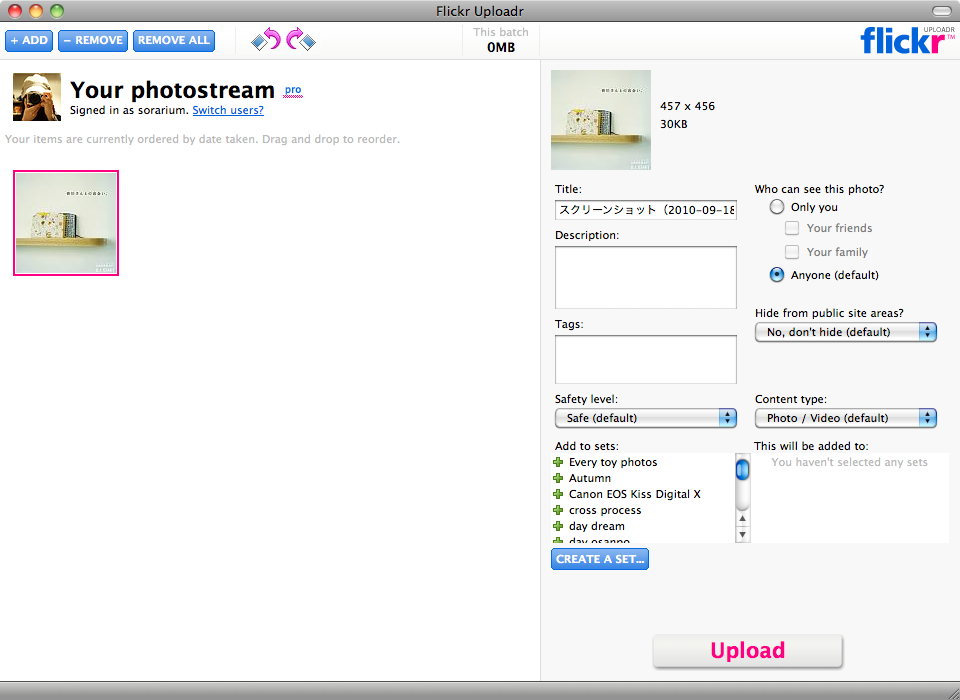Check the Your family checkbox
960x700 pixels.
(x=792, y=252)
